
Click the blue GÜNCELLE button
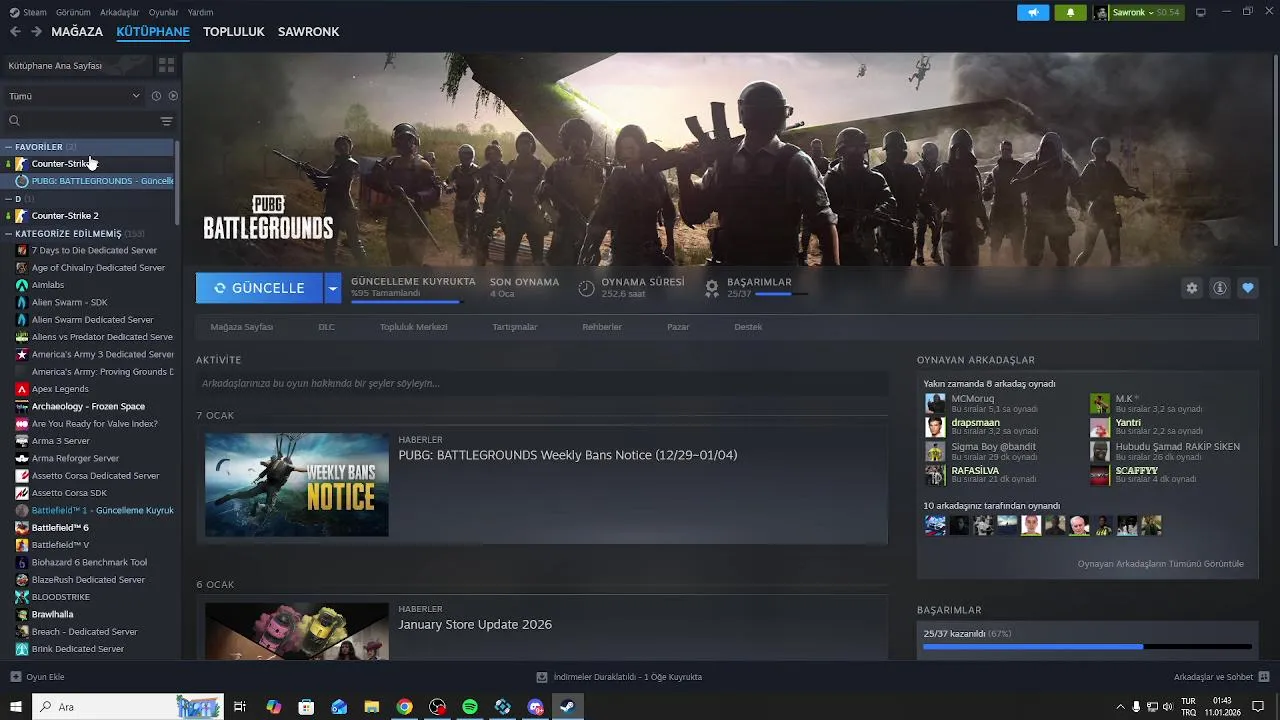(259, 288)
